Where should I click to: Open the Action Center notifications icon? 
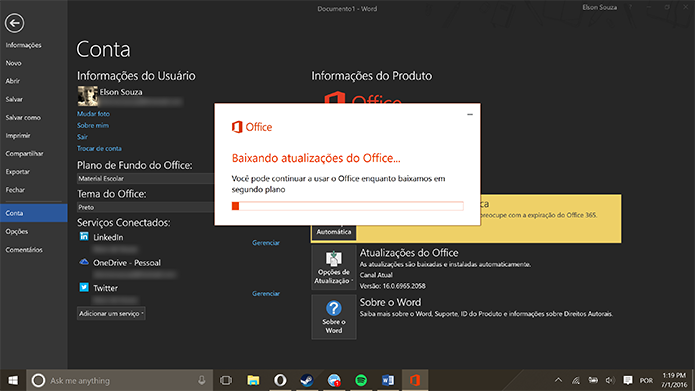(x=628, y=380)
